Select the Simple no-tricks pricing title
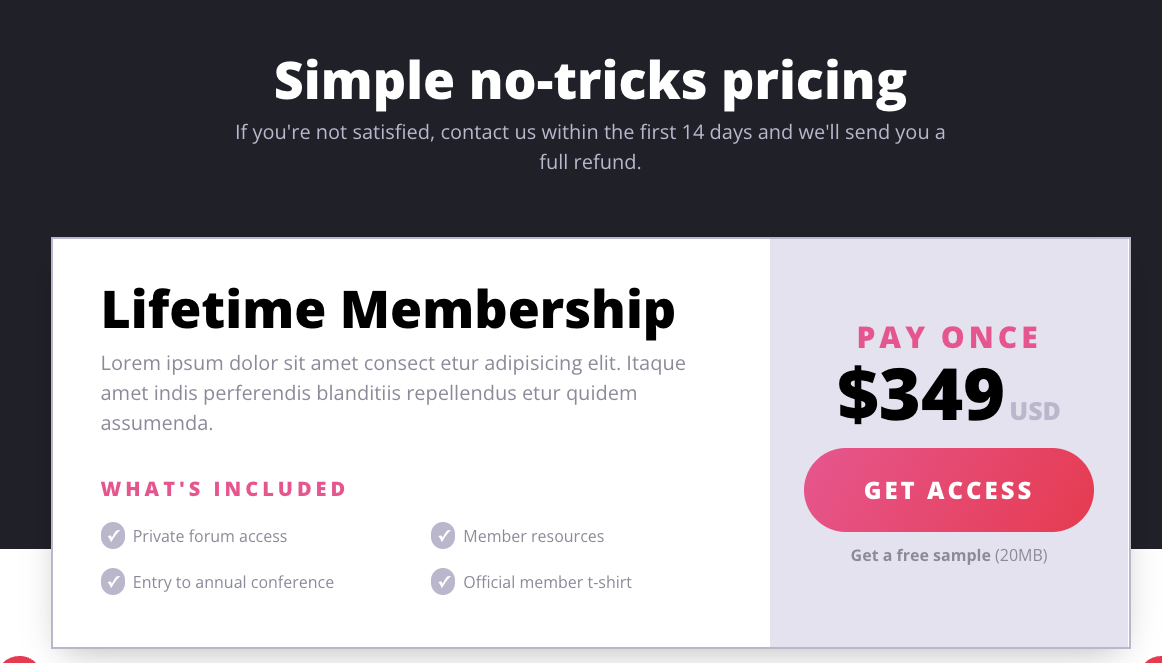1162x663 pixels. 590,81
